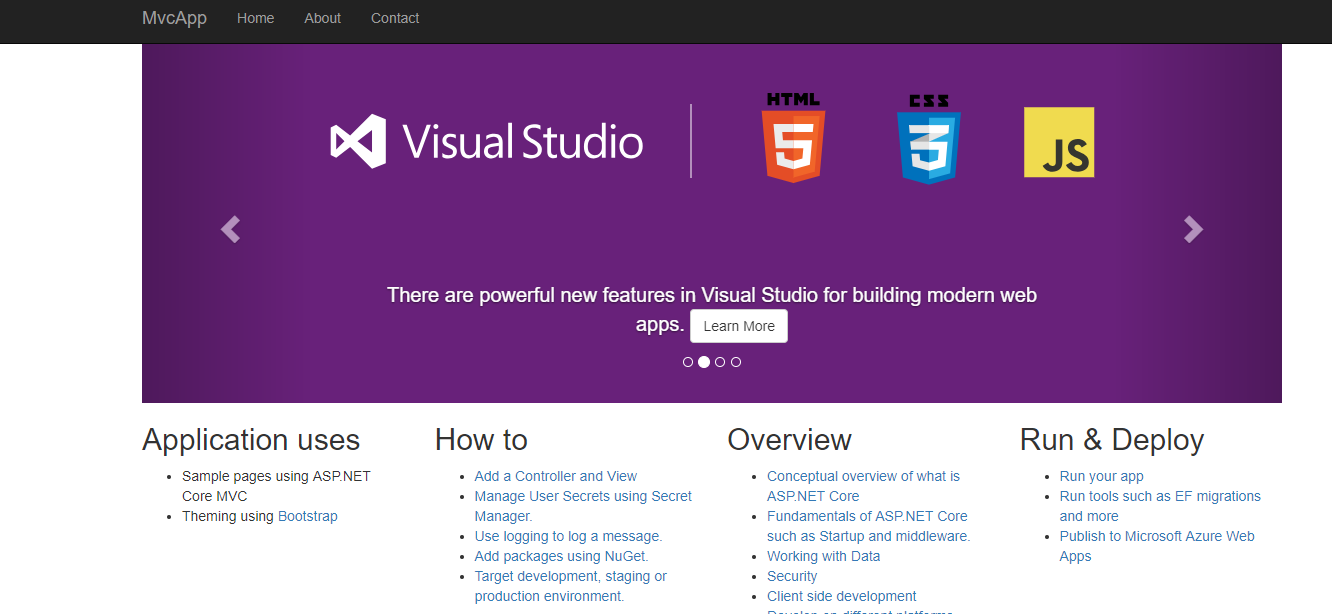This screenshot has height=614, width=1332.
Task: Open 'Use logging to log a message' link
Action: click(568, 536)
